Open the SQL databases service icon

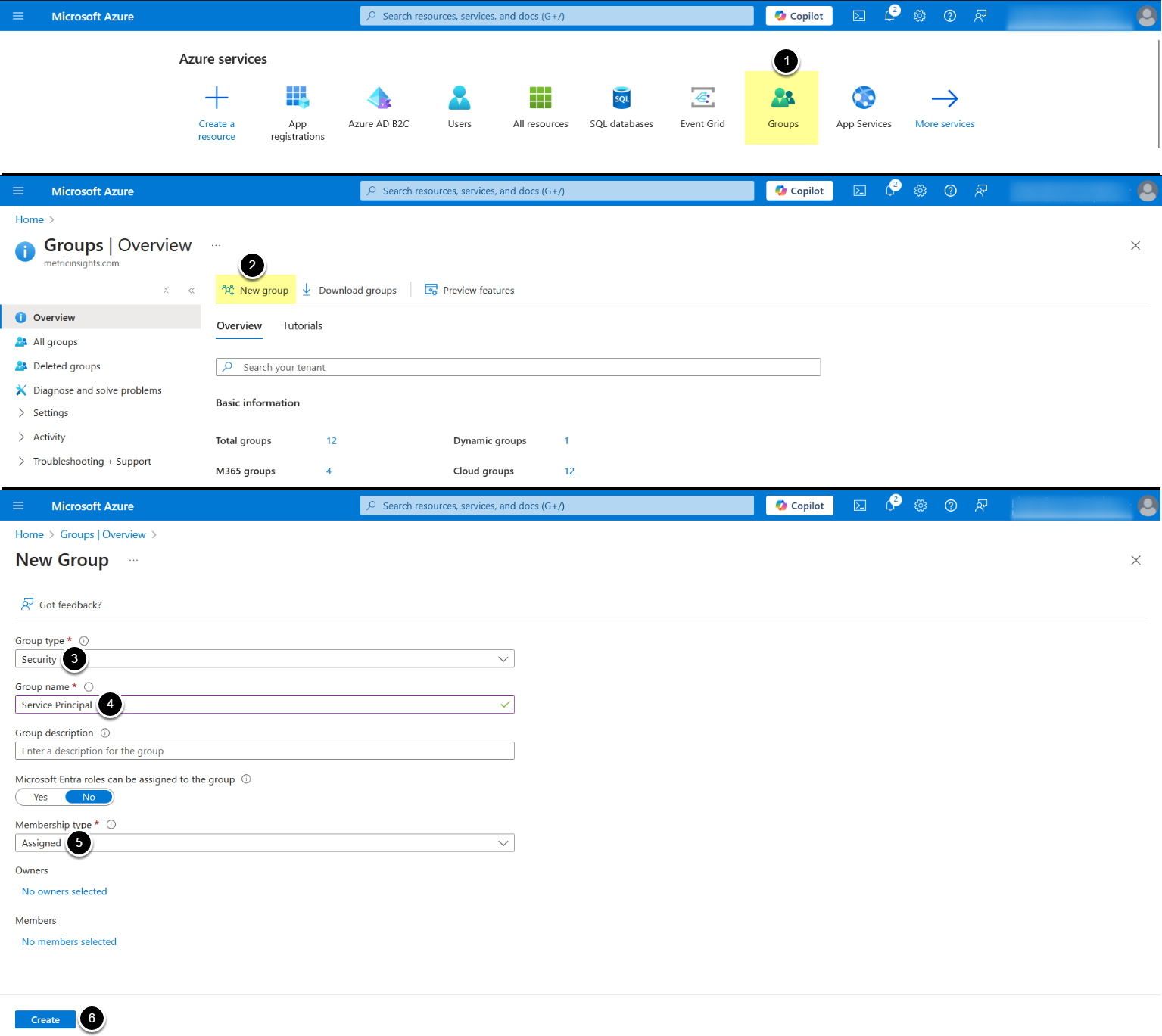click(621, 98)
